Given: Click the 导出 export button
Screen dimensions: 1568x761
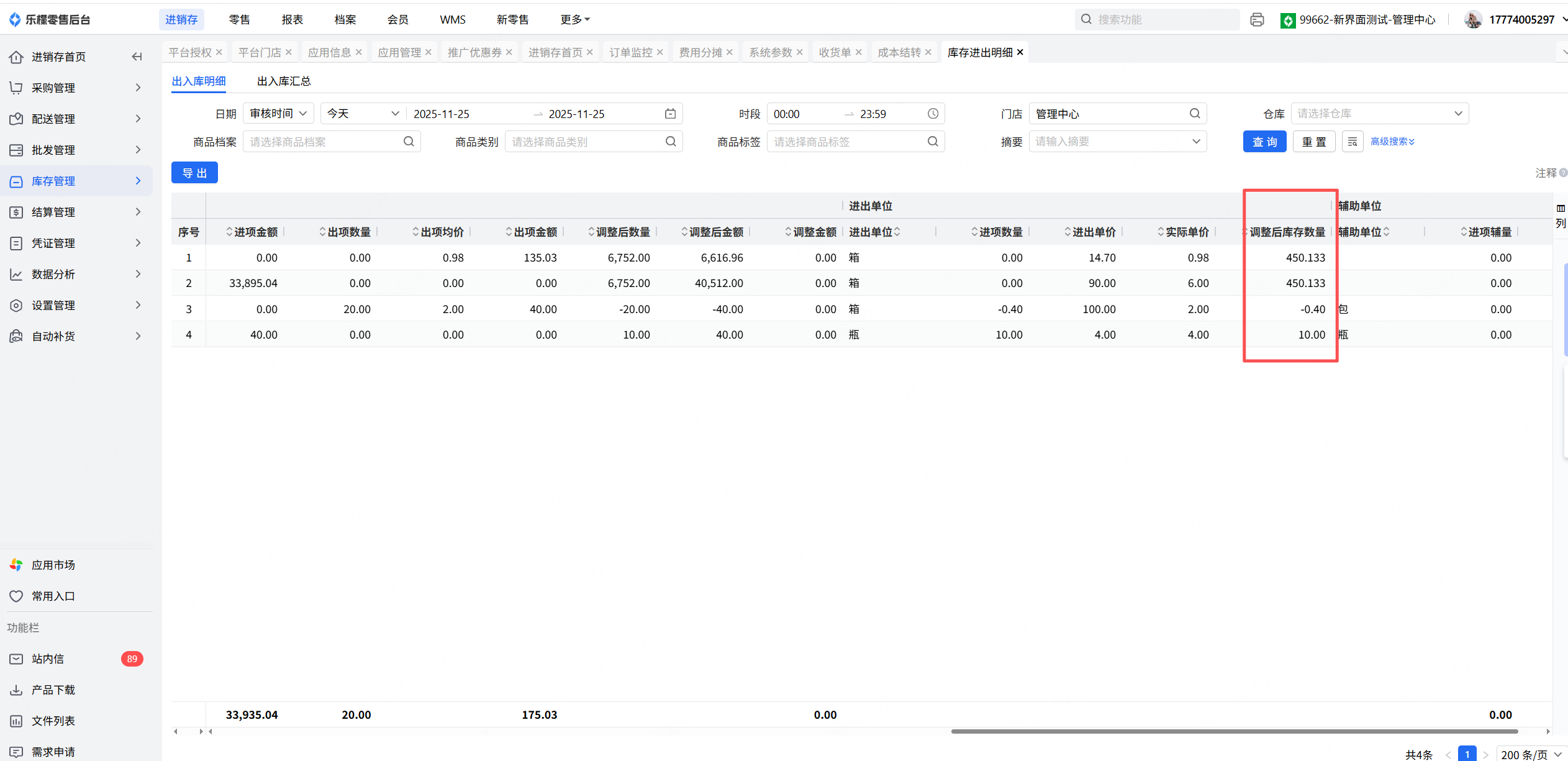Looking at the screenshot, I should coord(194,173).
